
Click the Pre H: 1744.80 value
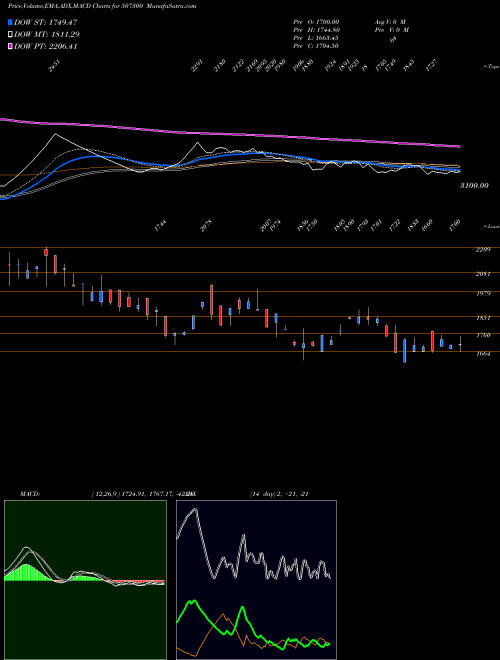[316, 30]
